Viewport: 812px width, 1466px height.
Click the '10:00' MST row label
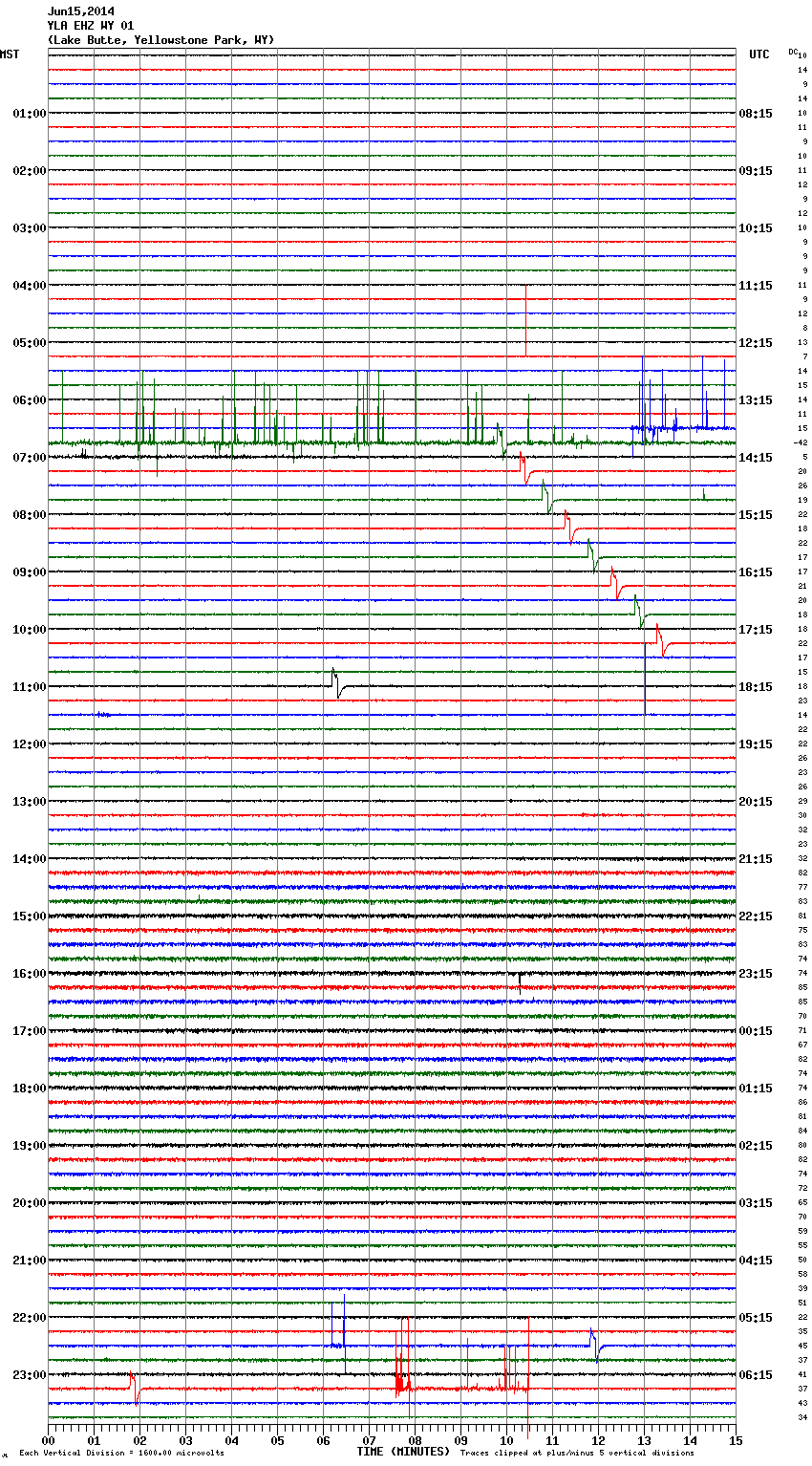click(30, 630)
